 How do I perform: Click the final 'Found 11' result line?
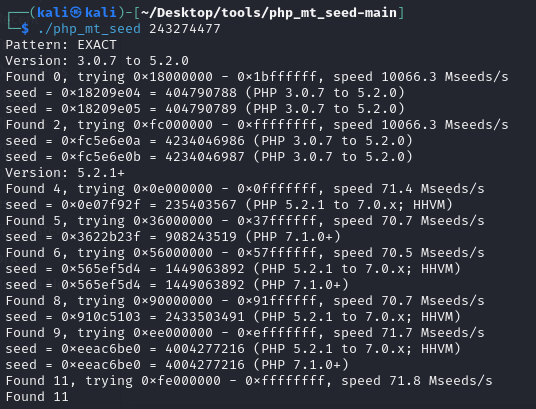click(37, 397)
